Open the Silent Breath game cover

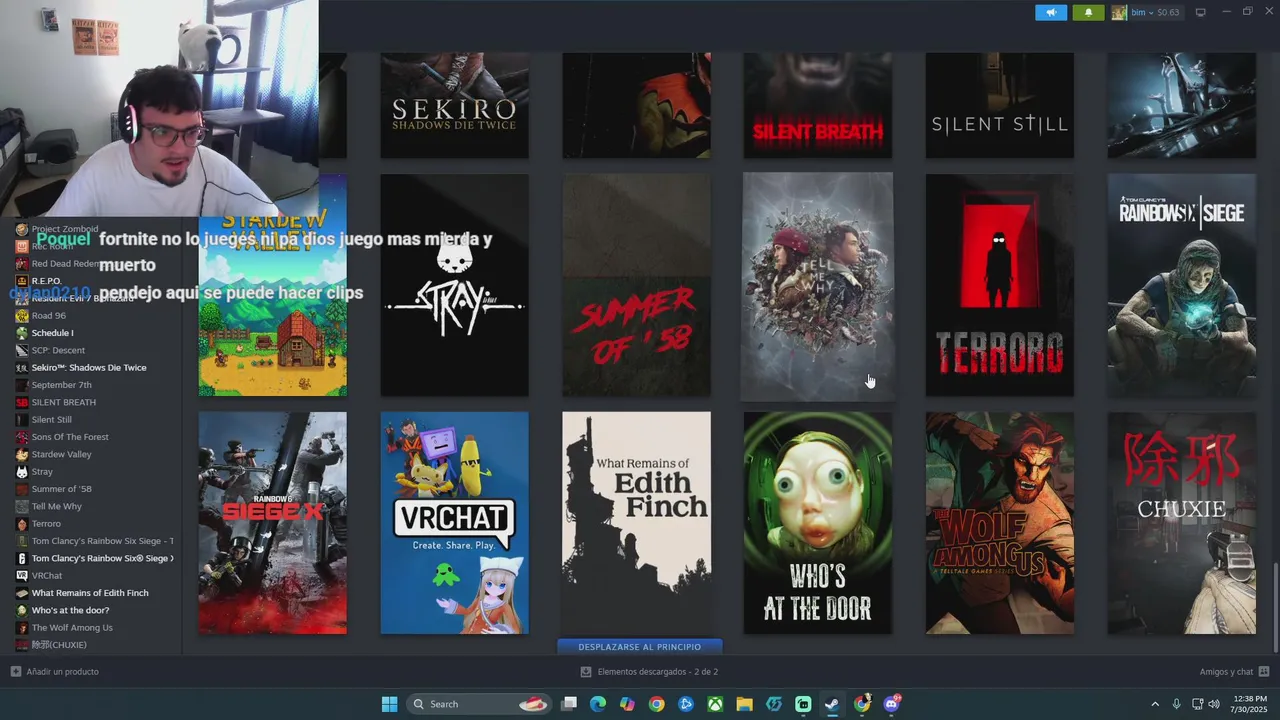(x=818, y=105)
